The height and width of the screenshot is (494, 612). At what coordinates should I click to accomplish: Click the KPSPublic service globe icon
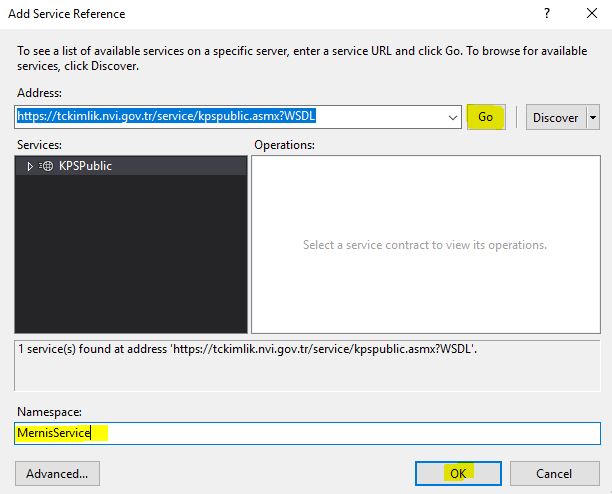46,166
